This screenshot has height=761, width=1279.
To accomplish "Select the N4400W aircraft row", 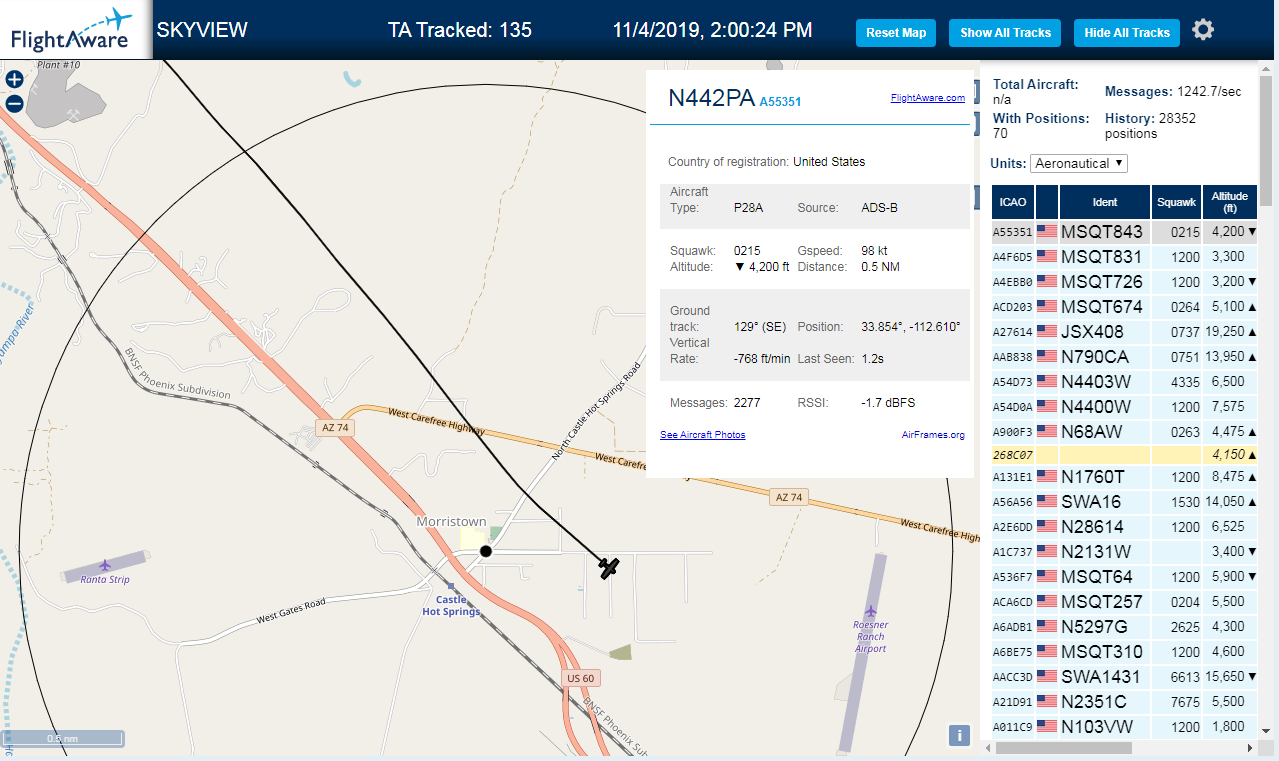I will 1124,407.
